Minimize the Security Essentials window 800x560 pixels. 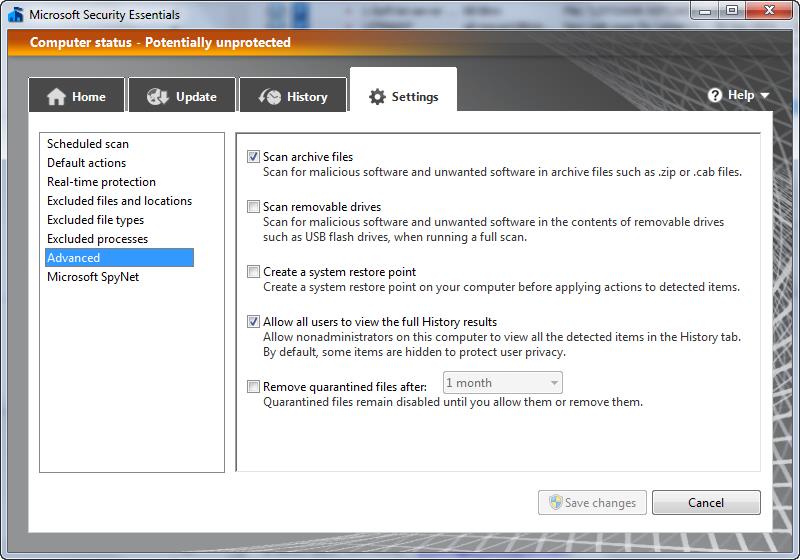[705, 11]
